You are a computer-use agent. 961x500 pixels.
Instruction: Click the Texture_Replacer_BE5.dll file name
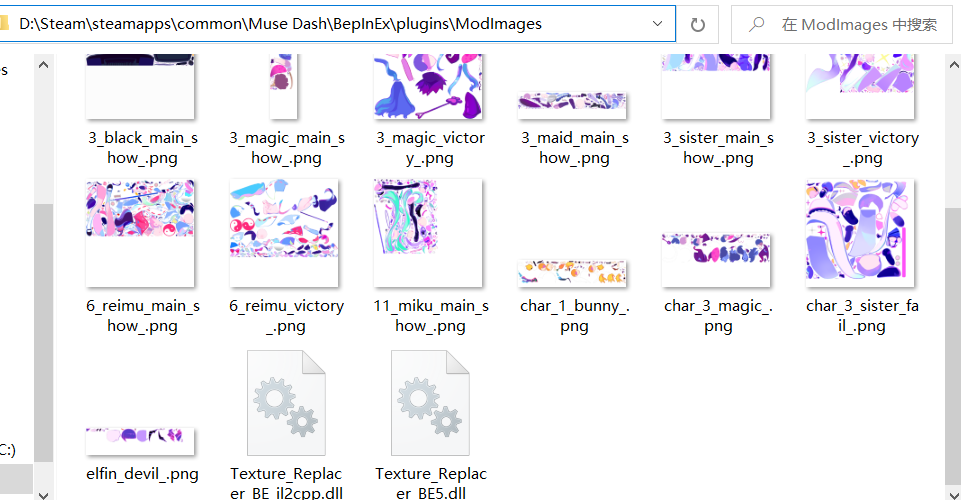coord(430,482)
